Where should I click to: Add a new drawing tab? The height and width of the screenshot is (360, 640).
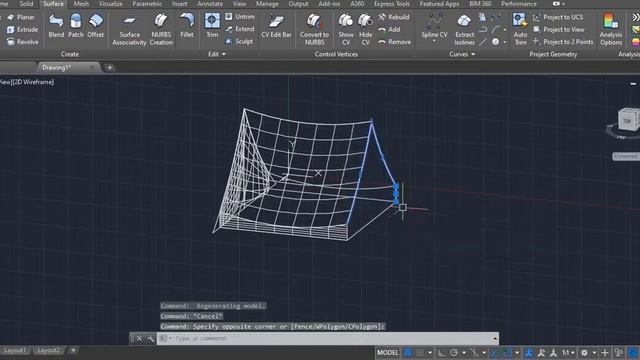pos(110,68)
